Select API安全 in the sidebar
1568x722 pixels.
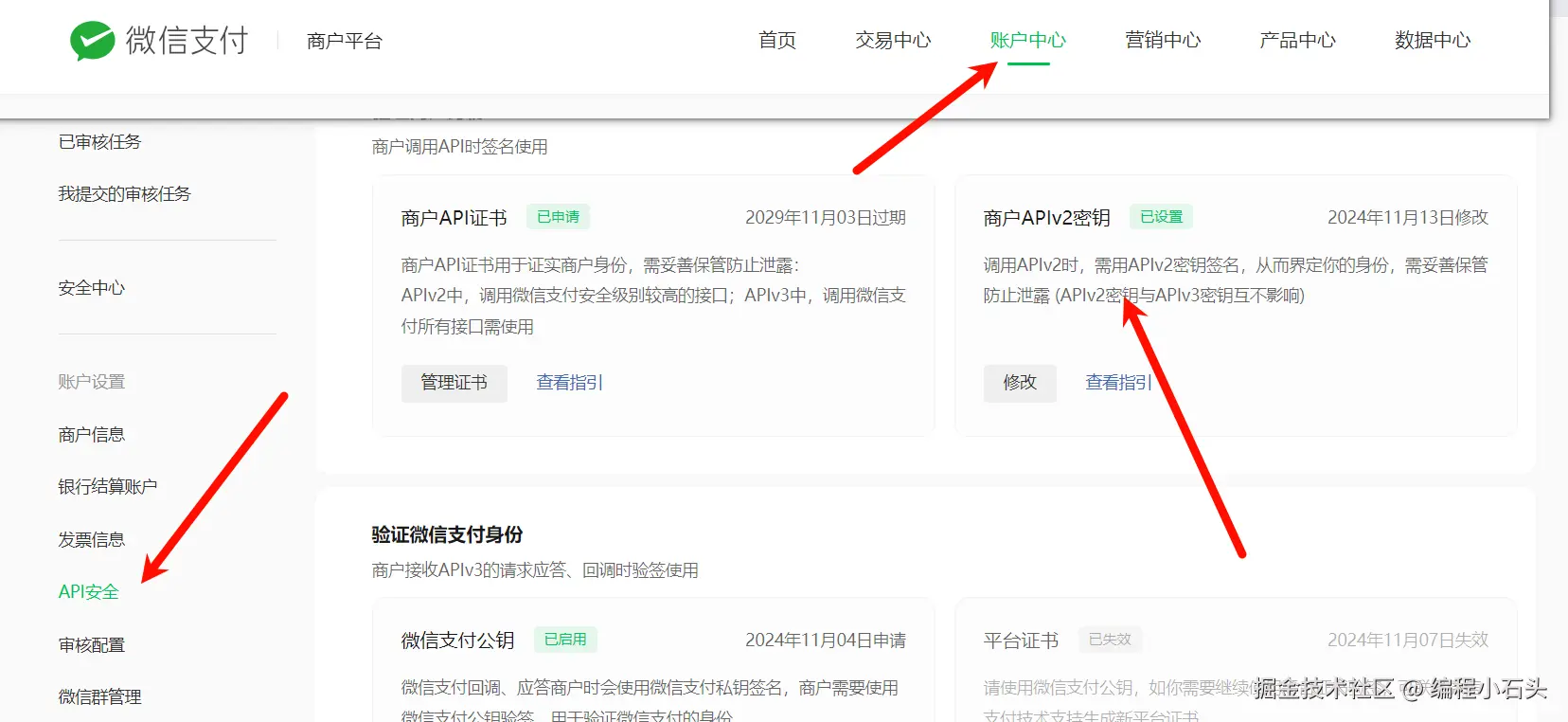(88, 592)
